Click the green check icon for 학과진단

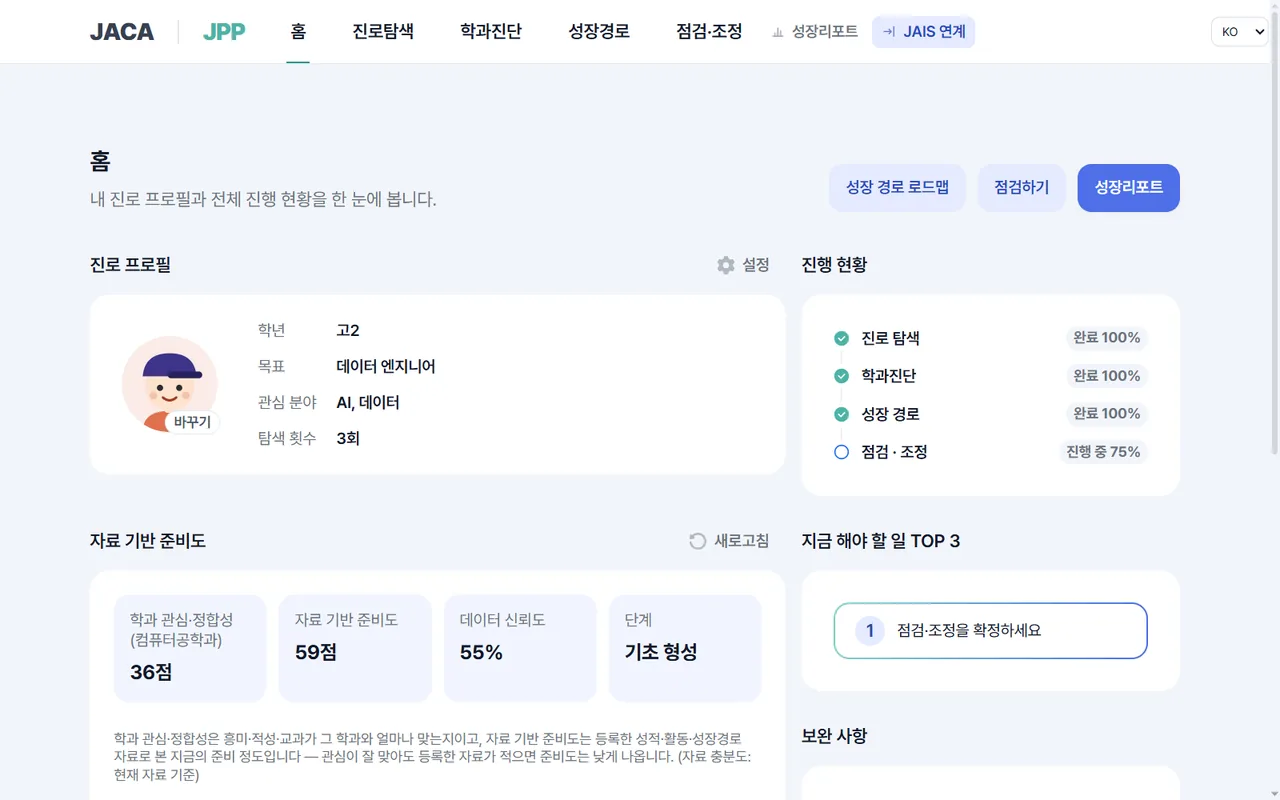[841, 376]
